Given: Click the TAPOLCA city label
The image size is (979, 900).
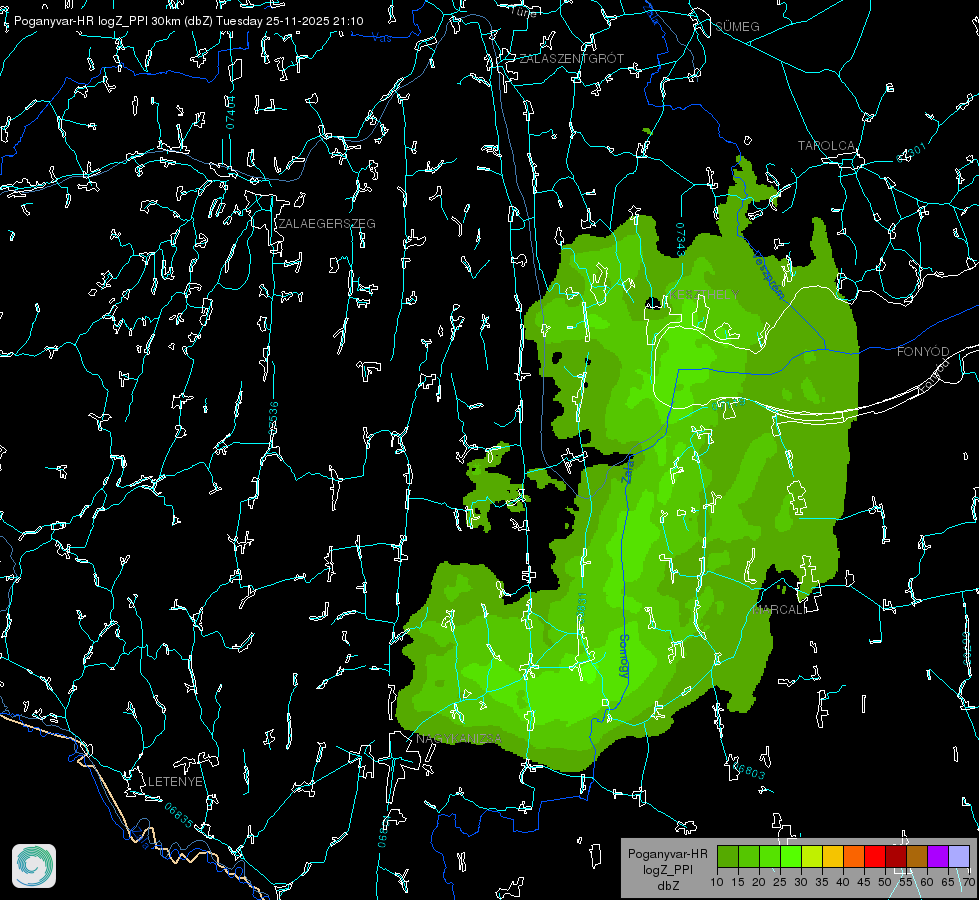Looking at the screenshot, I should (x=826, y=146).
